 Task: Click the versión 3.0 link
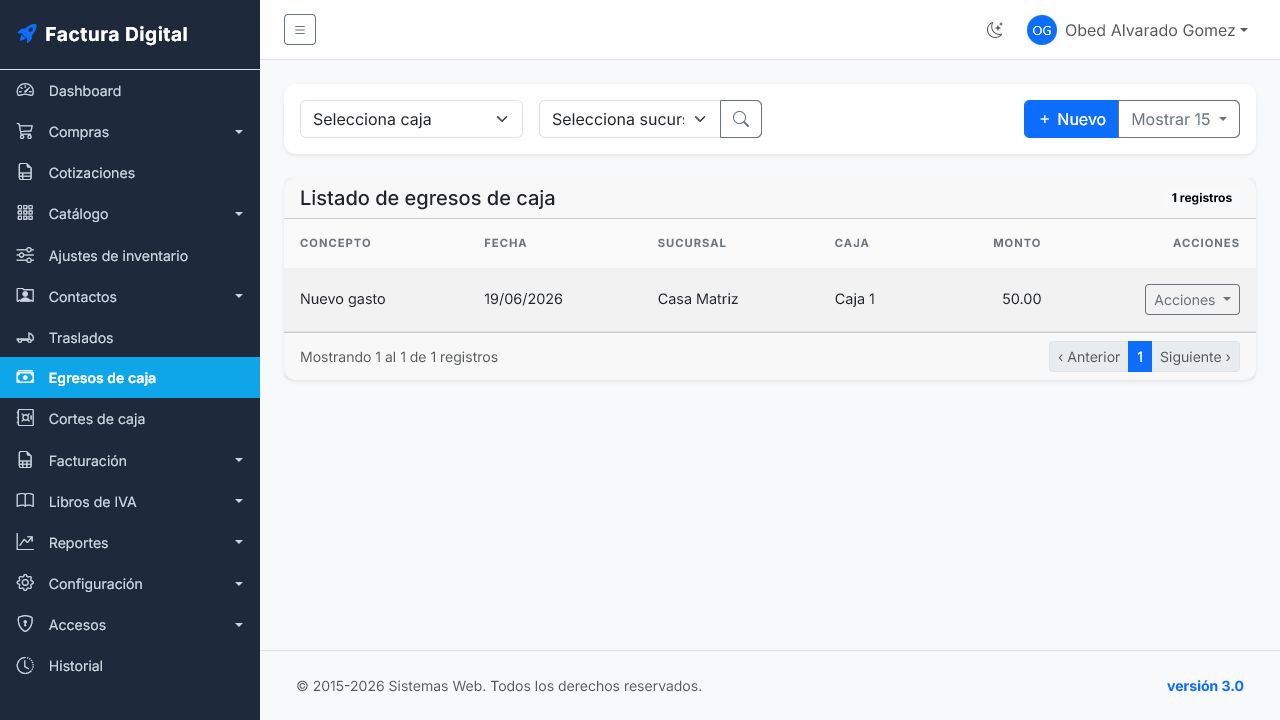pos(1205,686)
